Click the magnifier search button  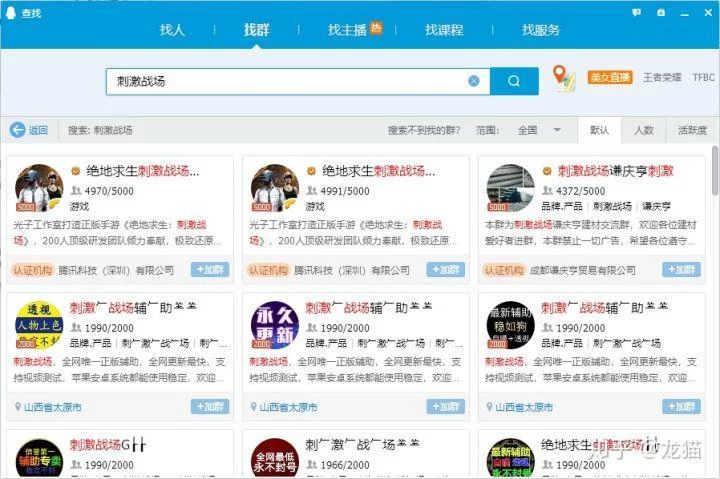click(513, 81)
